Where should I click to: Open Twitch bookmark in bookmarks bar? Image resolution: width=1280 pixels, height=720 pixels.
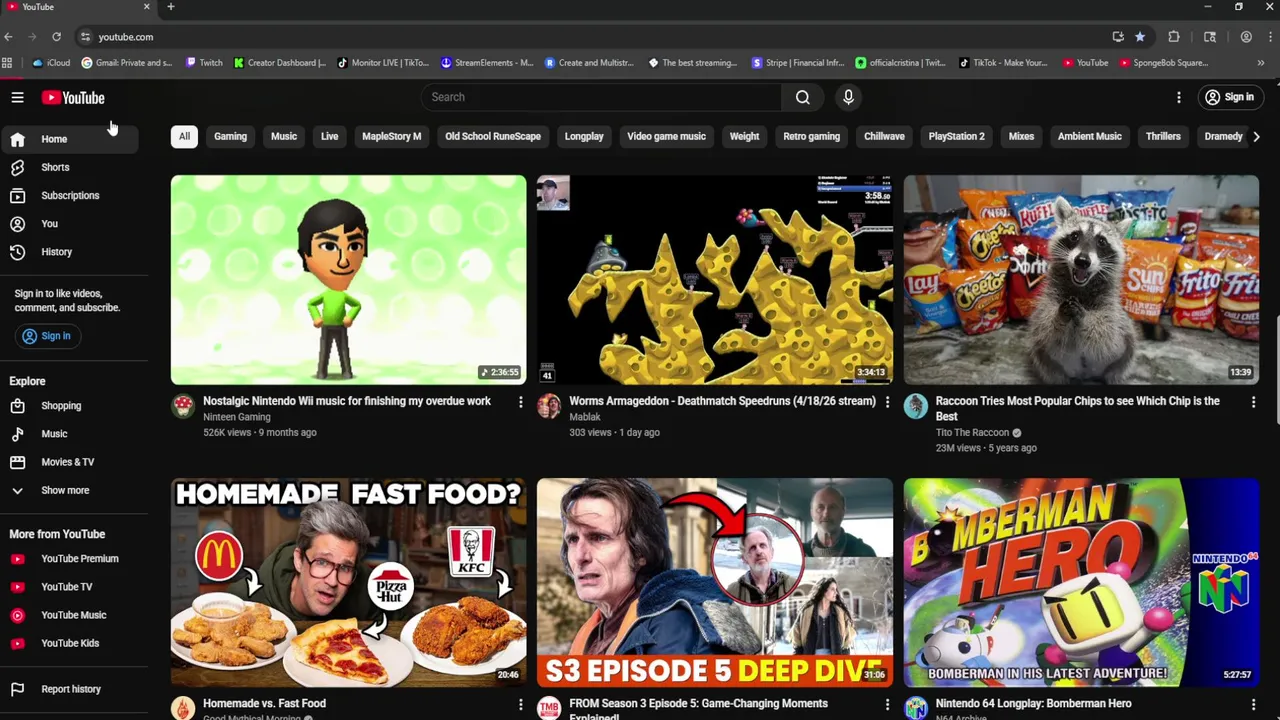204,63
